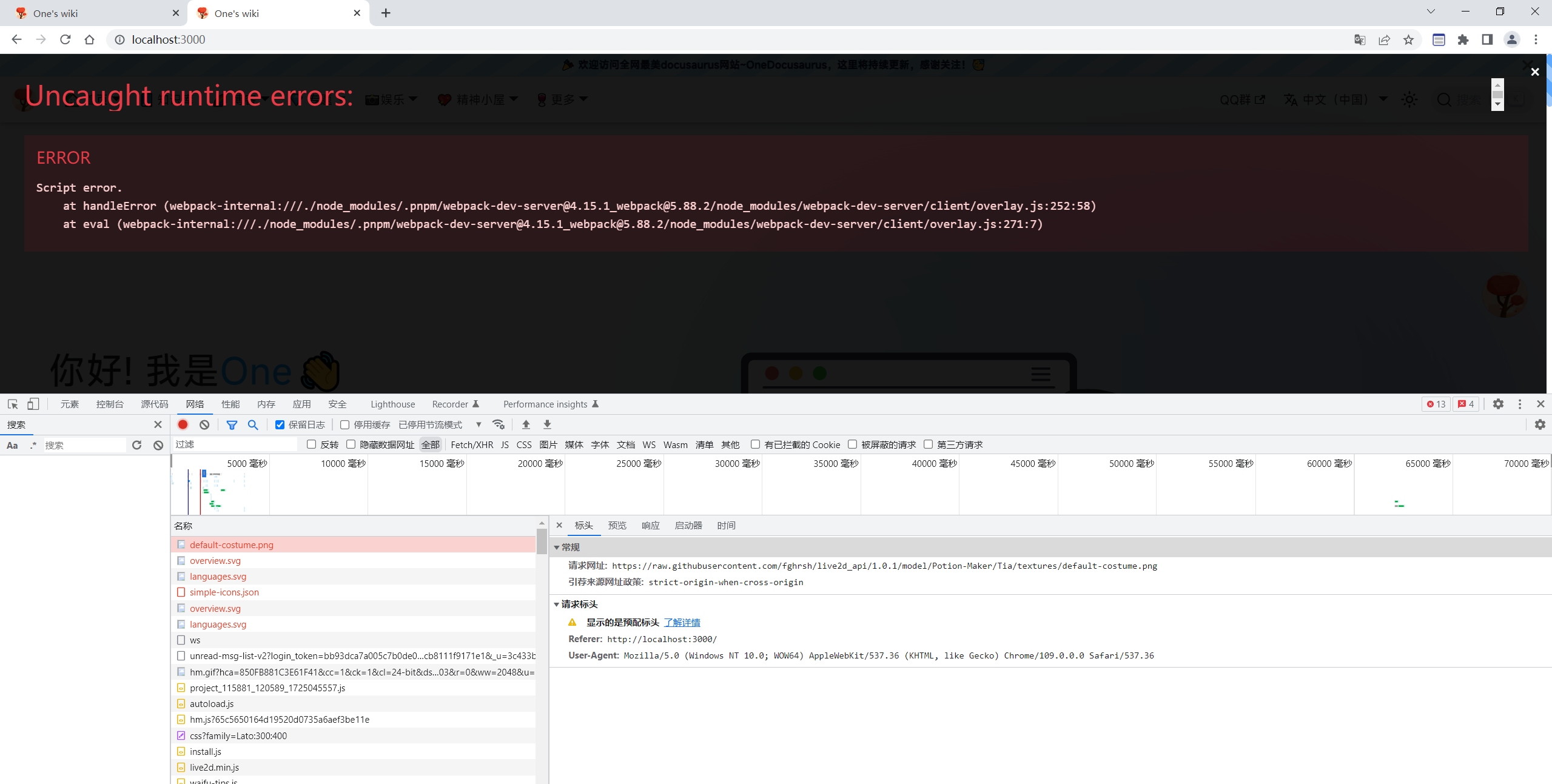This screenshot has height=784, width=1552.
Task: Toggle regular expression in search
Action: (33, 445)
